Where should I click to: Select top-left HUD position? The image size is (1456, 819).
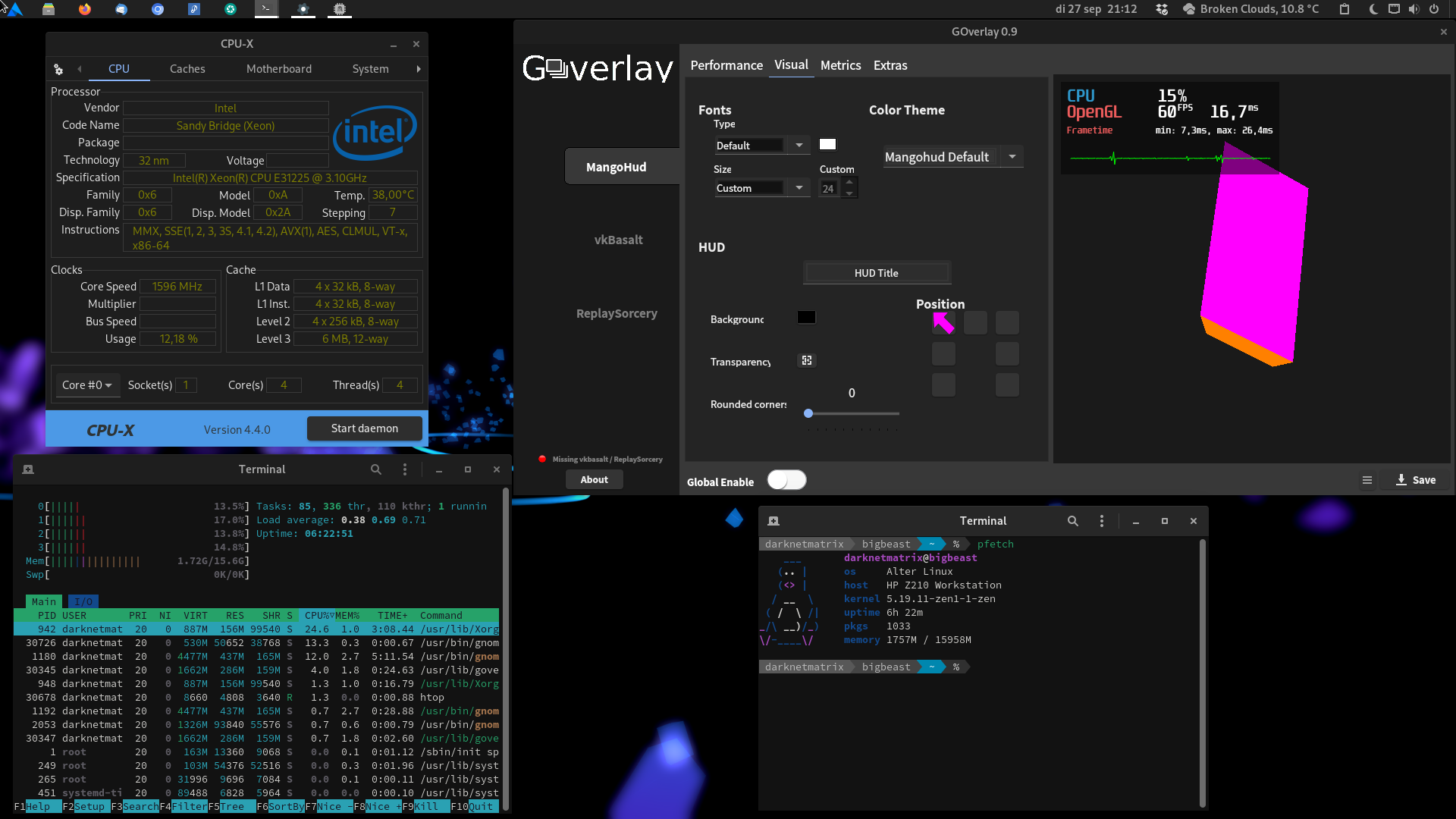943,323
